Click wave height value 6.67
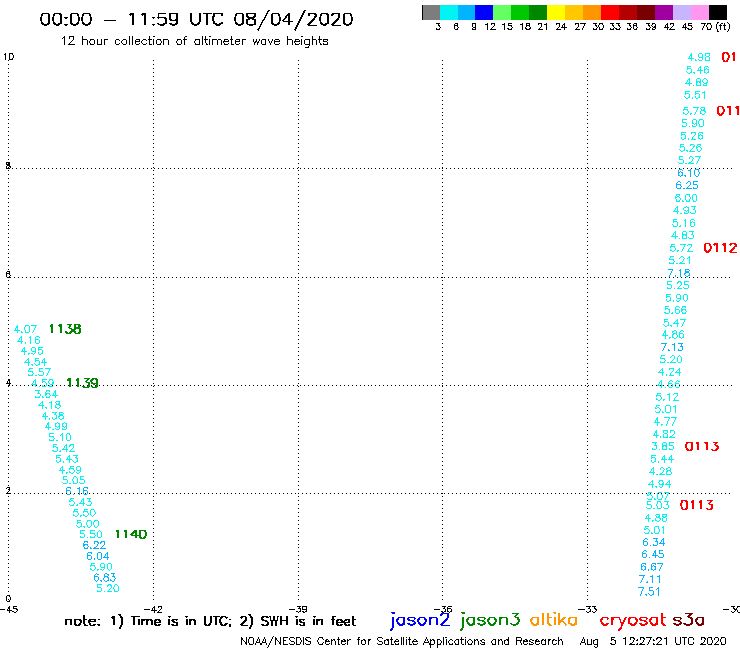This screenshot has height=650, width=740. click(x=652, y=567)
